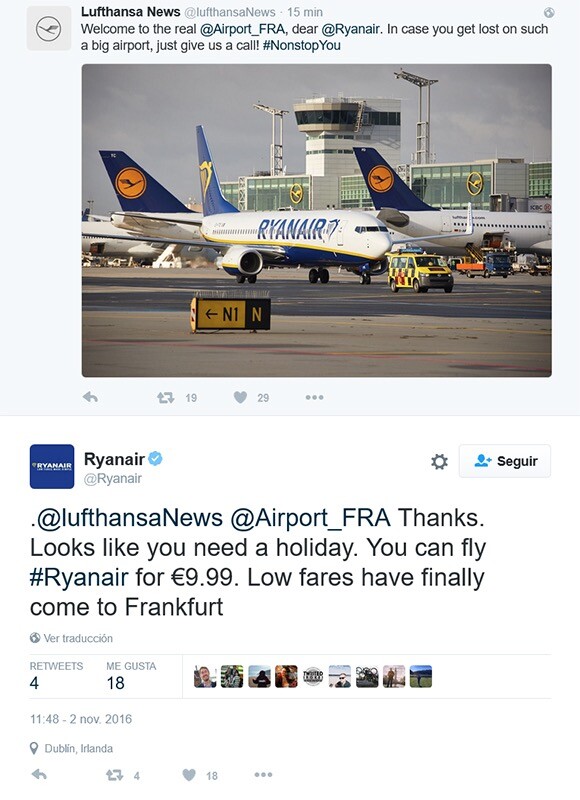Viewport: 580px width, 800px height.
Task: Click the first liker's avatar thumbnail
Action: tap(205, 677)
